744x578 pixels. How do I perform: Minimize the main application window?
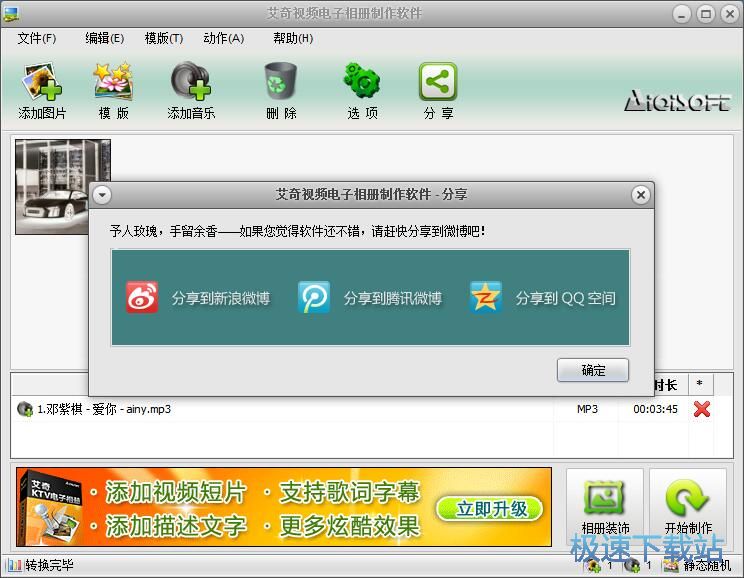[x=682, y=14]
